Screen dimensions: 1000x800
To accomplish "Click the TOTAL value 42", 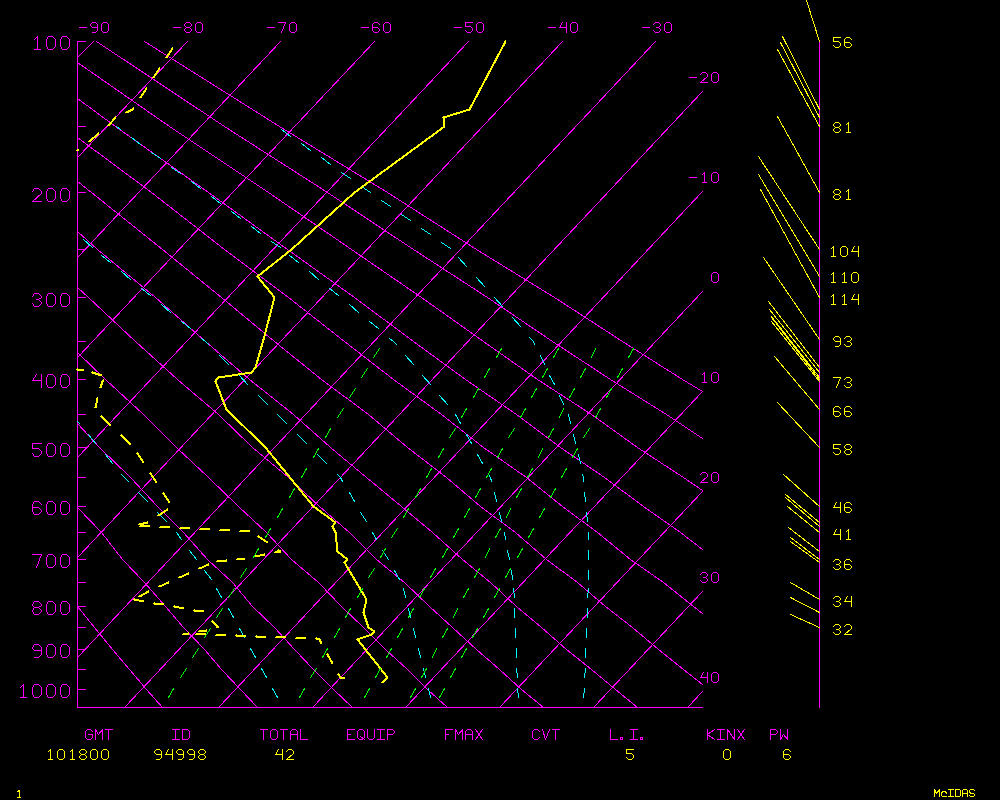I will coord(284,755).
